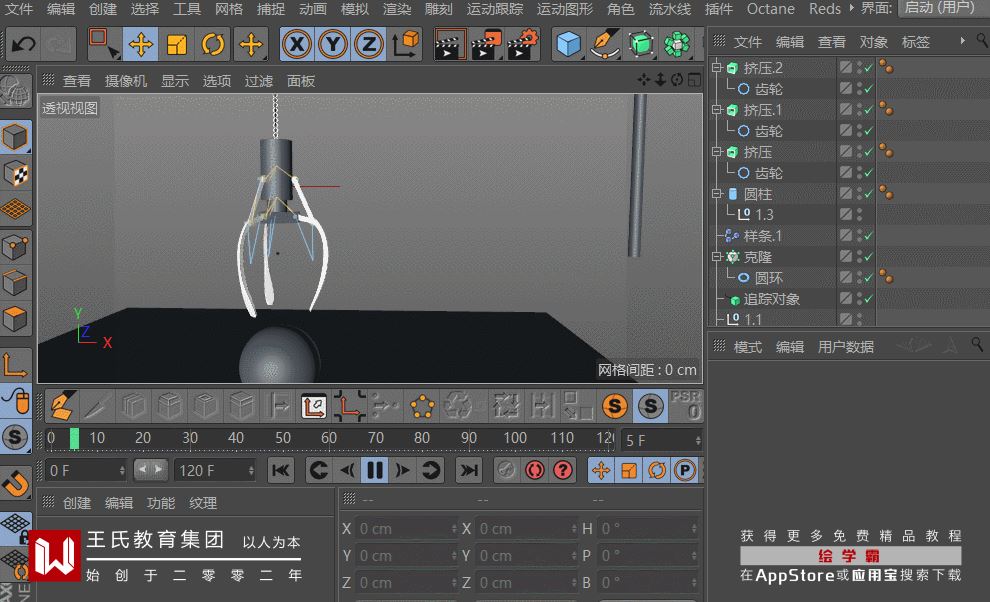Select the Spline Pen tool
The width and height of the screenshot is (990, 602).
click(x=604, y=45)
